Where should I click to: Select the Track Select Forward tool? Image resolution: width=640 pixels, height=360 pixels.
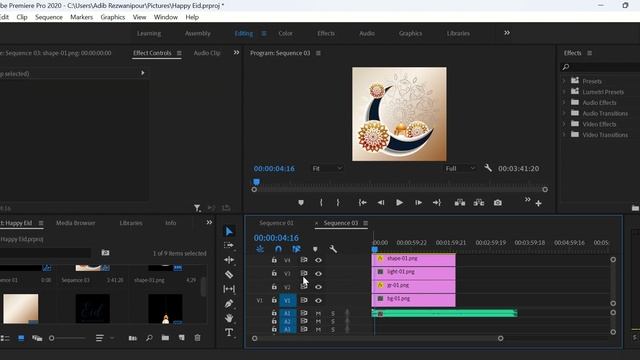click(x=229, y=245)
